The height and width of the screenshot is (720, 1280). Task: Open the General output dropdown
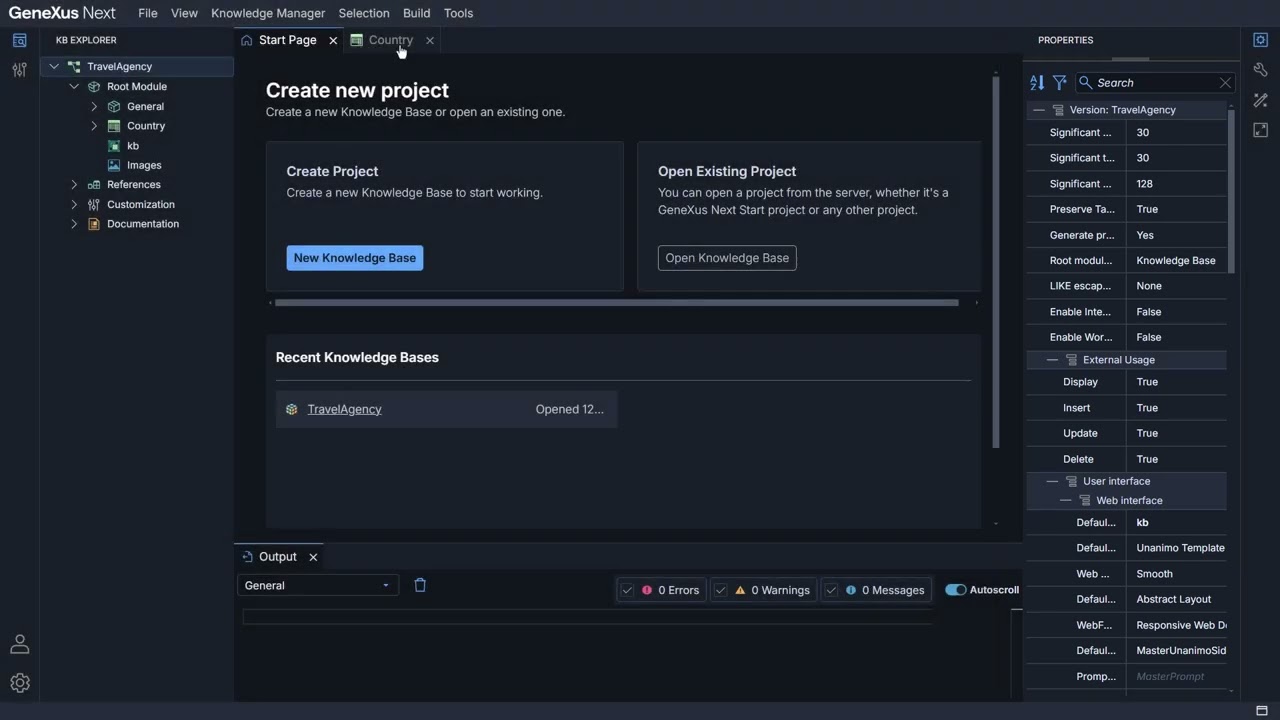318,586
